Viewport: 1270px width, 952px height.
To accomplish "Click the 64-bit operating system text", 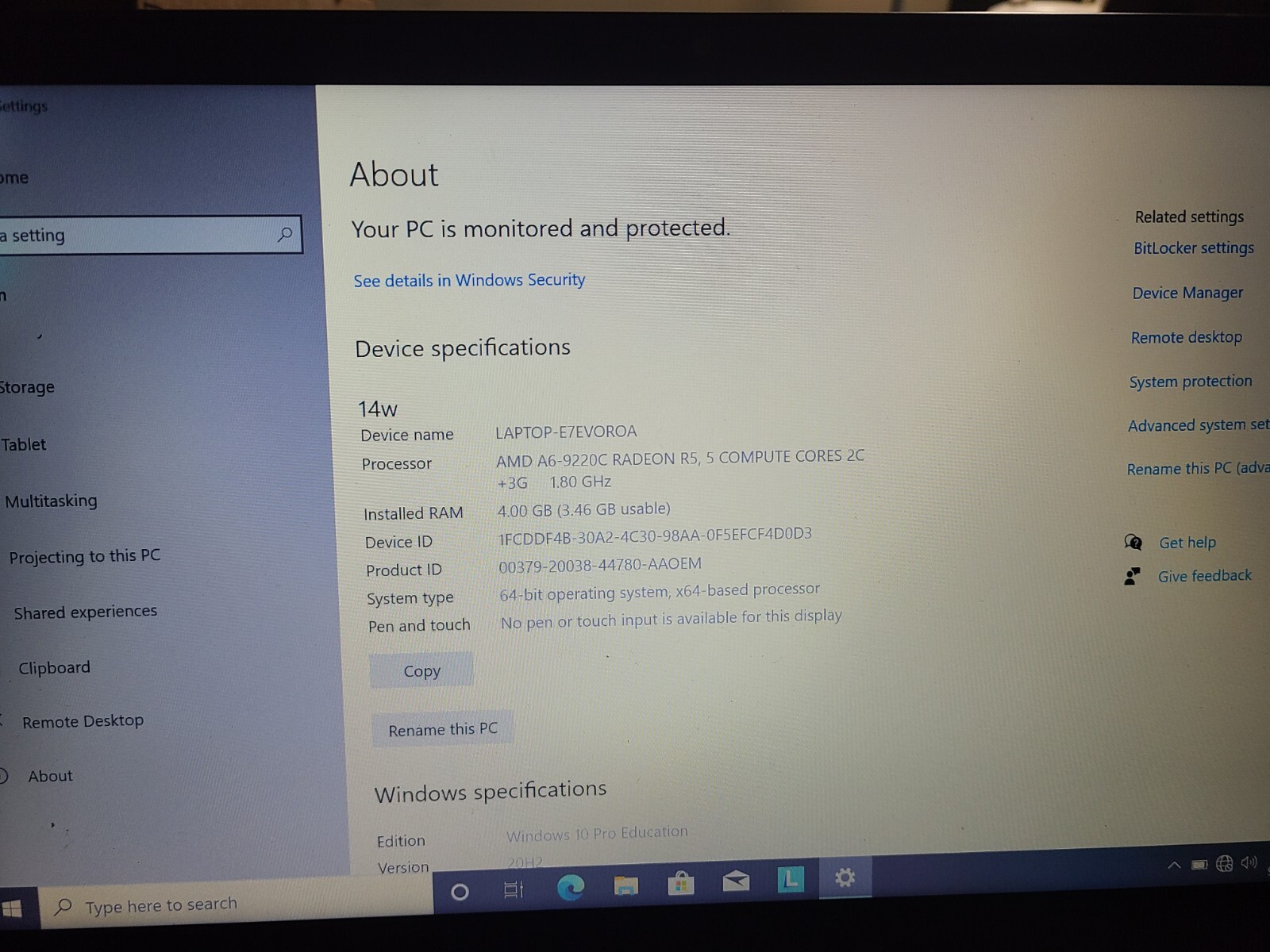I will (x=660, y=591).
